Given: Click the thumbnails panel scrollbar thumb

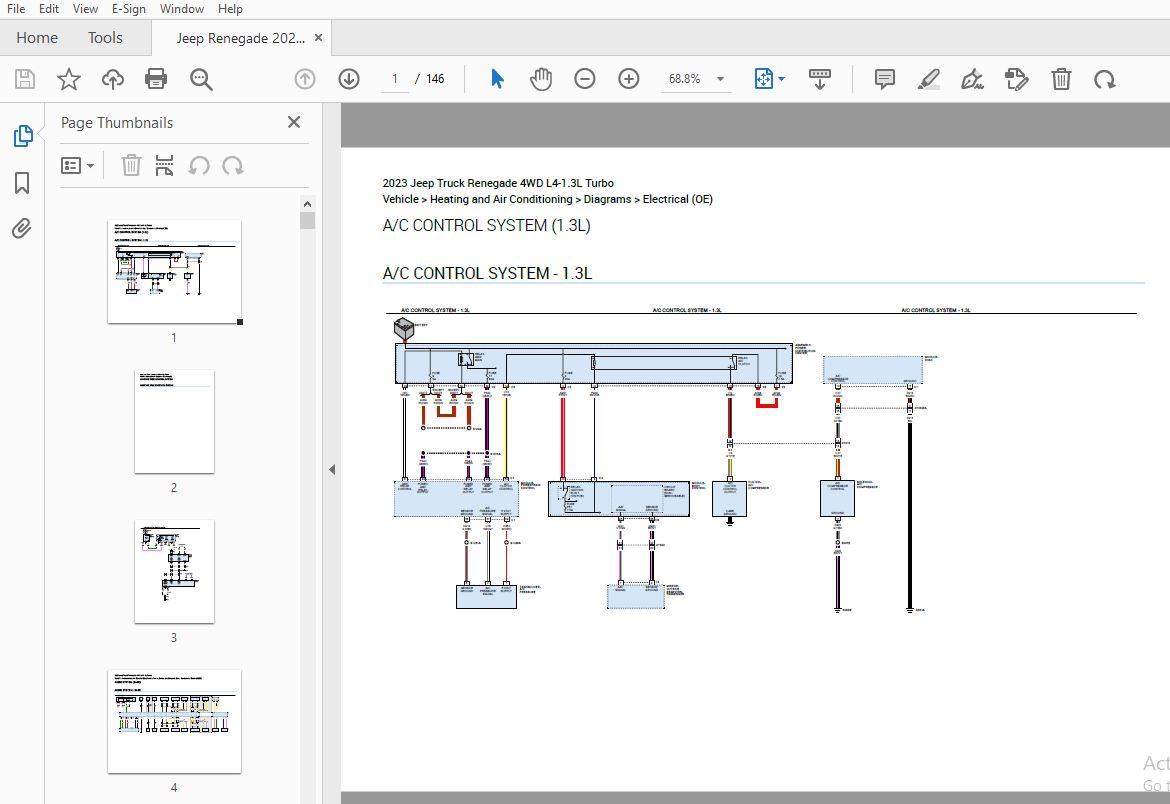Looking at the screenshot, I should tap(307, 220).
